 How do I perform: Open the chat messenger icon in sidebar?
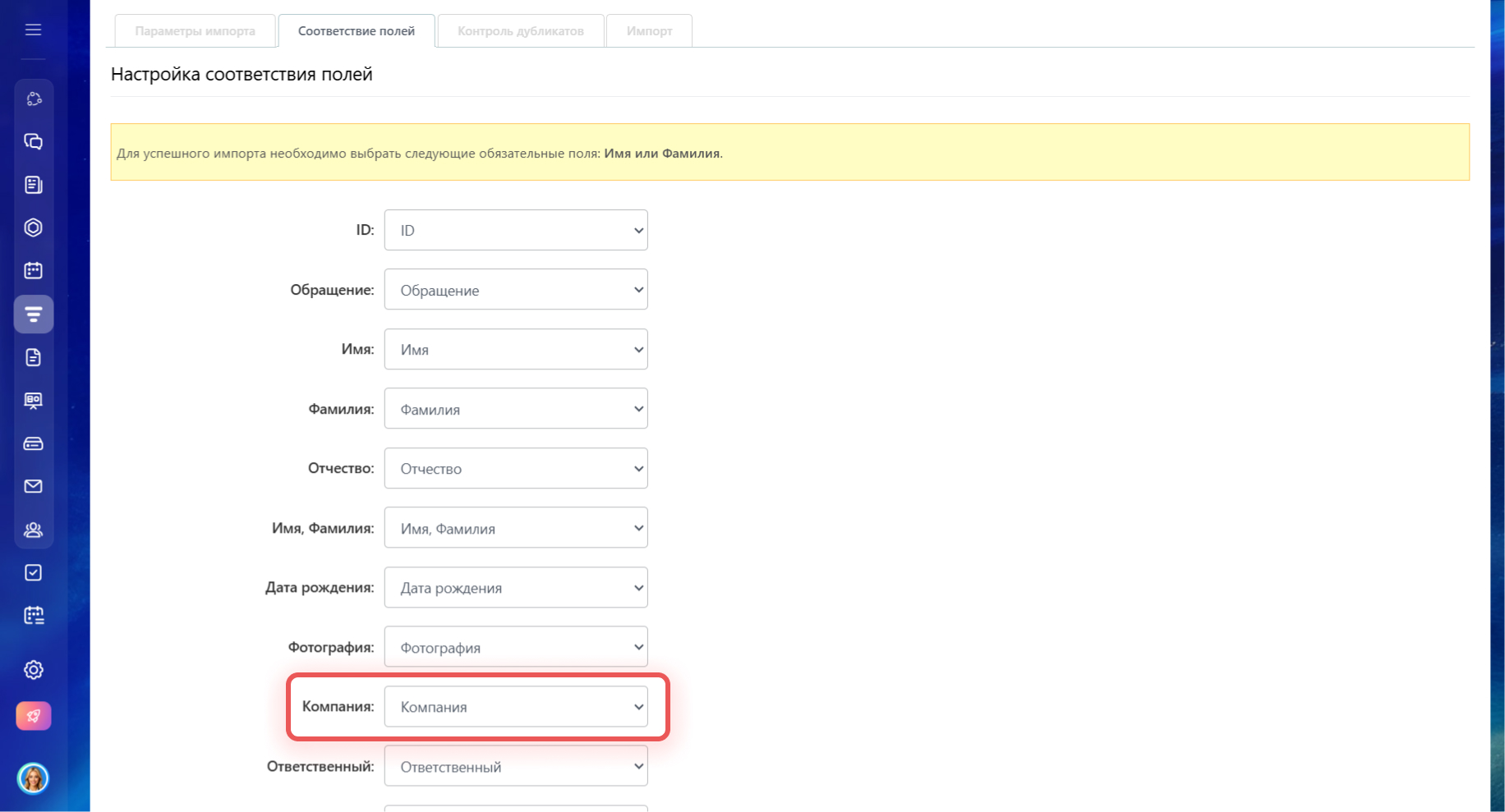click(33, 142)
